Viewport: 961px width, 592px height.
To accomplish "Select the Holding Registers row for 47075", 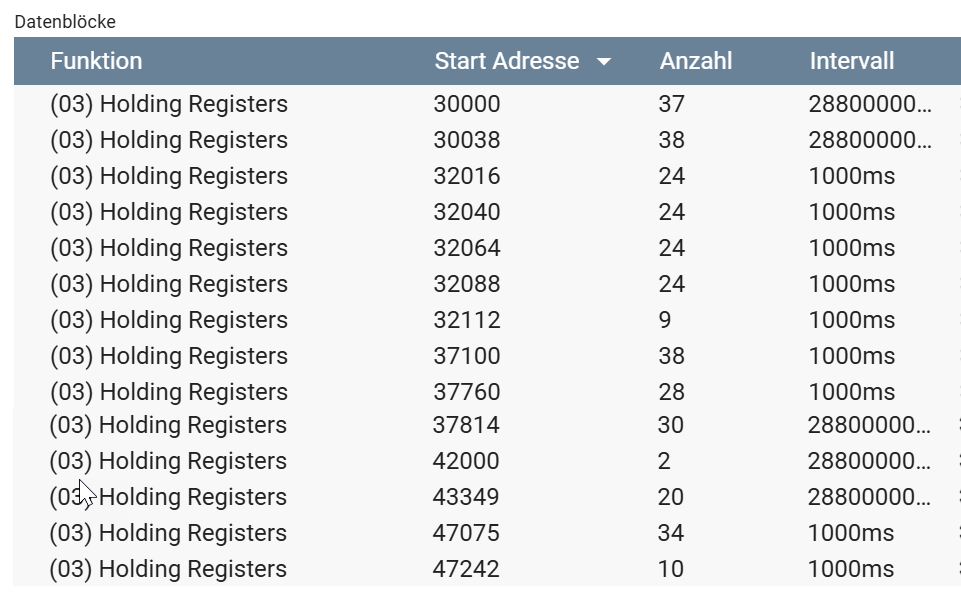I will pyautogui.click(x=168, y=533).
